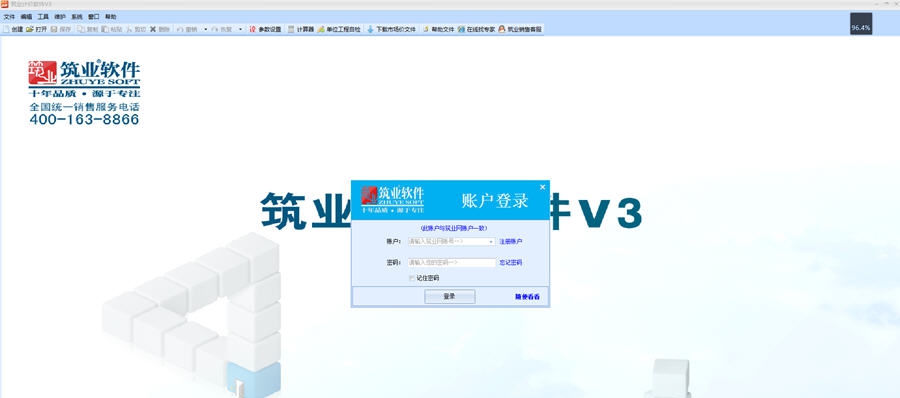This screenshot has width=900, height=398.
Task: Open the 文件 menu
Action: click(x=9, y=17)
